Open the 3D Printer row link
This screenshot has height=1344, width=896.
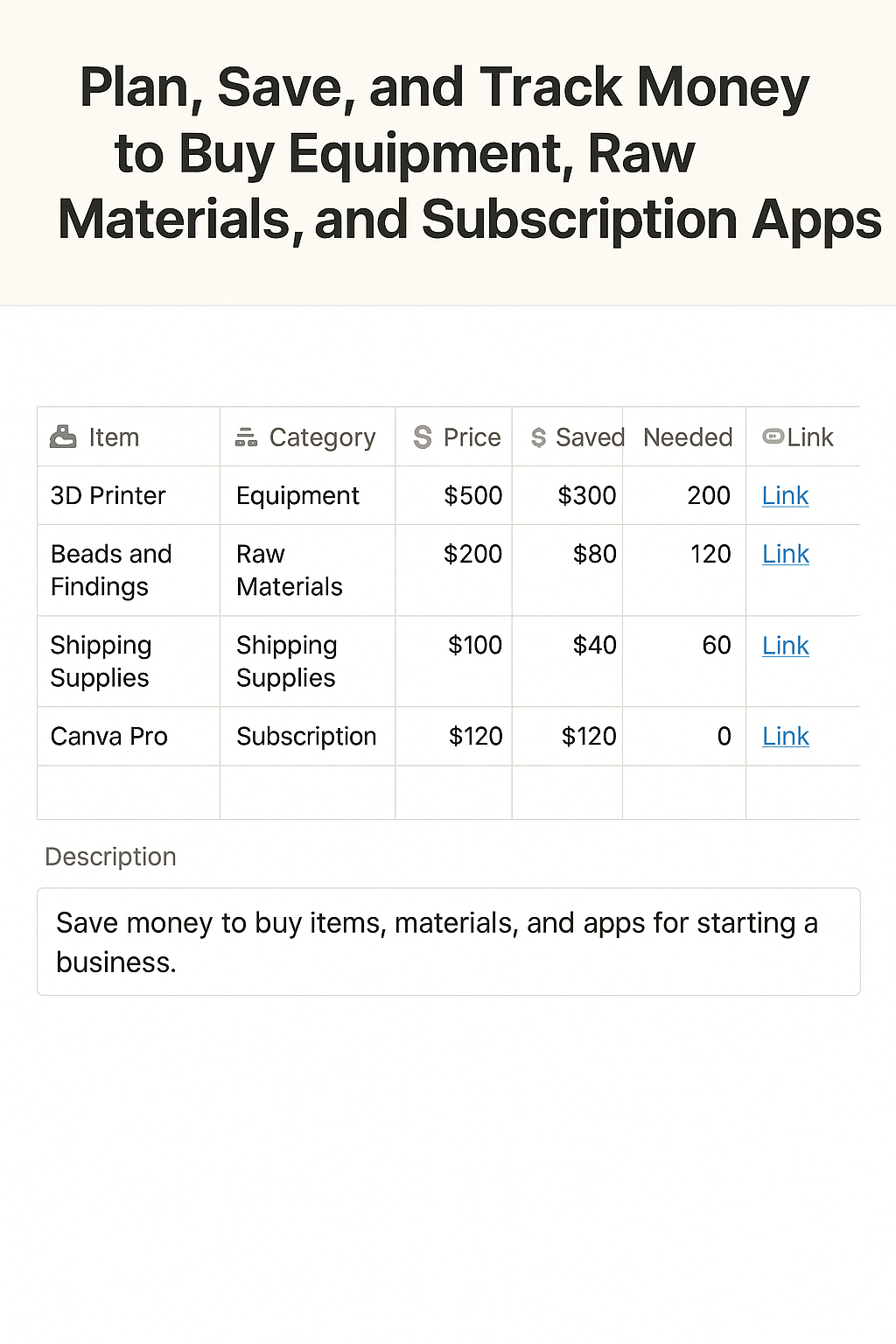pyautogui.click(x=785, y=496)
